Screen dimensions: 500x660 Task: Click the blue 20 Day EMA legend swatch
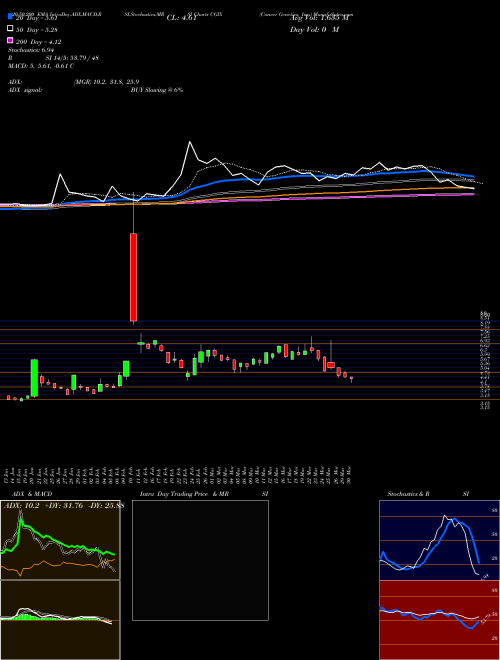click(10, 17)
